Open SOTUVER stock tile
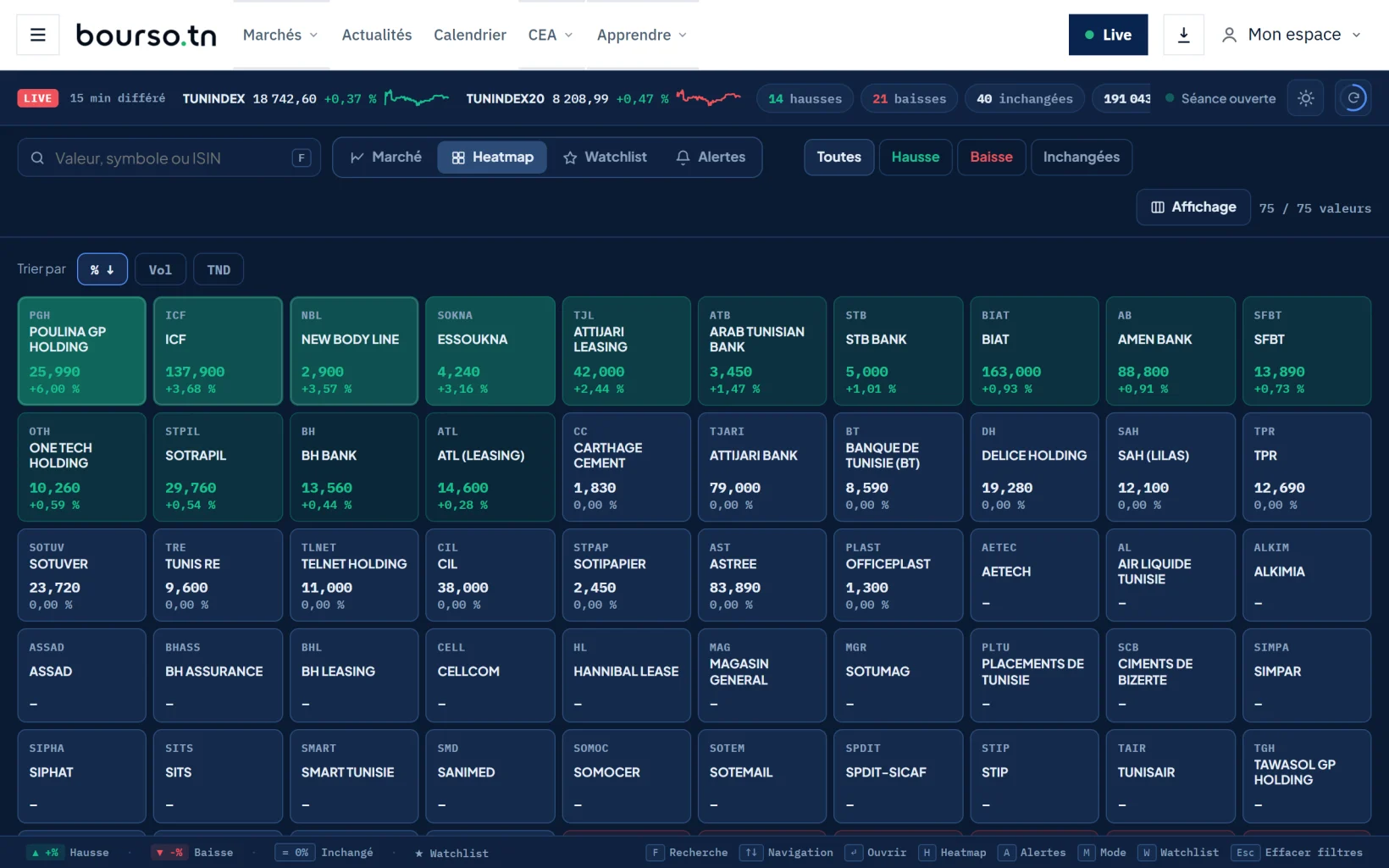1389x868 pixels. [x=81, y=575]
